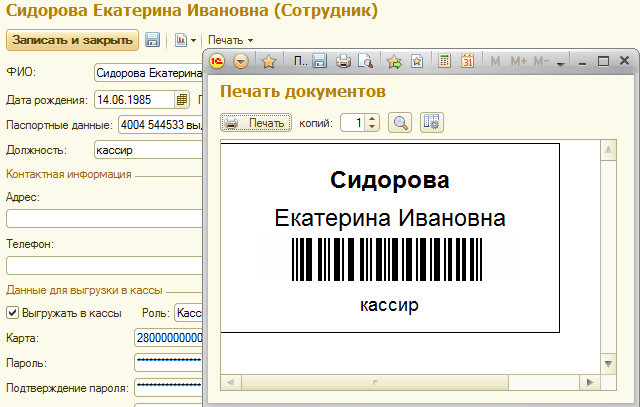The height and width of the screenshot is (407, 640).
Task: Click the Подтверждение пароля field
Action: tap(169, 388)
